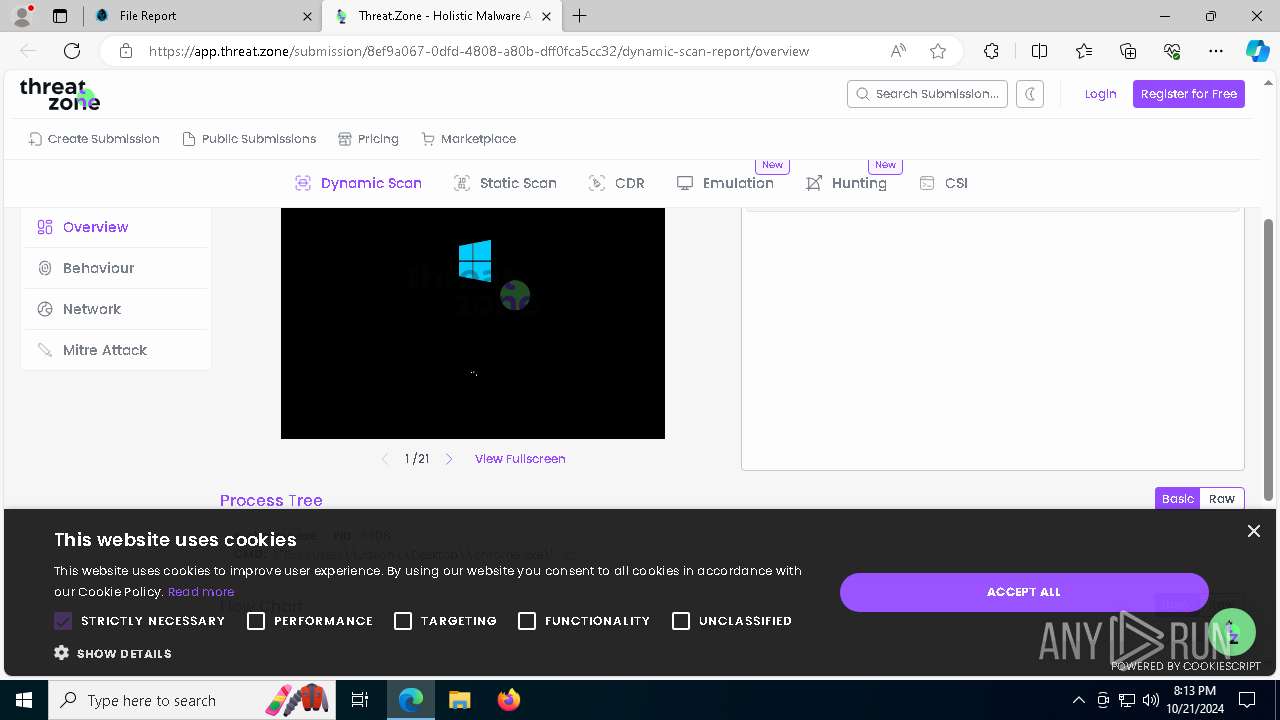Open the notification center icon
This screenshot has height=720, width=1280.
(x=1247, y=700)
